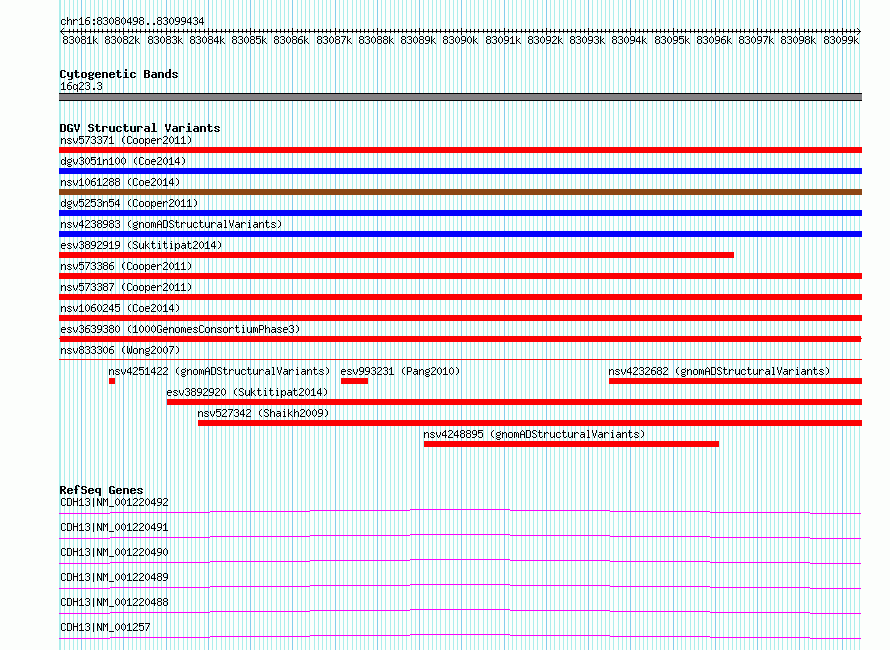
Task: Click the red bar for nsv527342
Action: coord(530,423)
